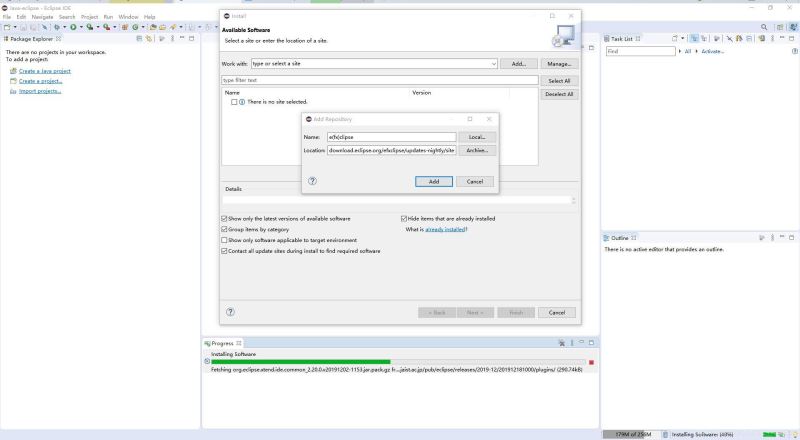Click the tip lightbulb icon in status bar
The image size is (800, 440).
pos(795,434)
